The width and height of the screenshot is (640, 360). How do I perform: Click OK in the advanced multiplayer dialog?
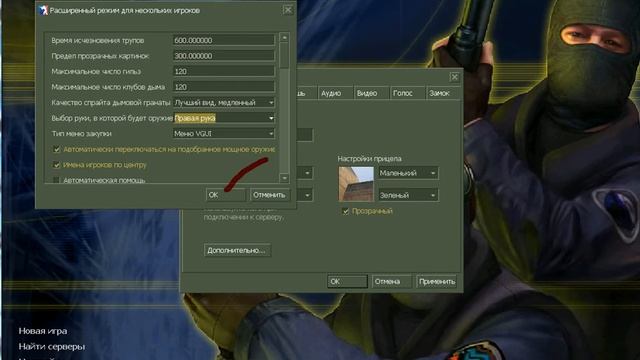coord(226,195)
